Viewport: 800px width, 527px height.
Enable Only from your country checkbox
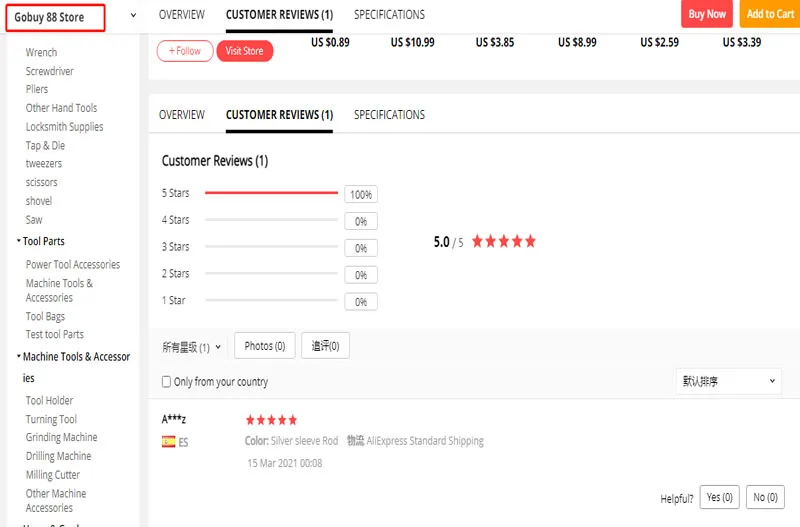tap(166, 382)
